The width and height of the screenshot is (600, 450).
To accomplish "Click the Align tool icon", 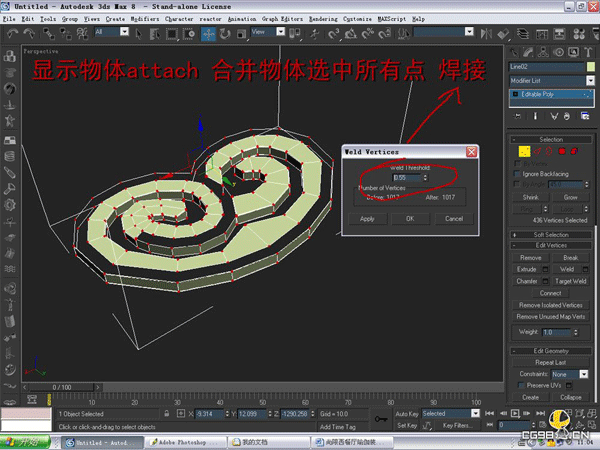I will 504,34.
